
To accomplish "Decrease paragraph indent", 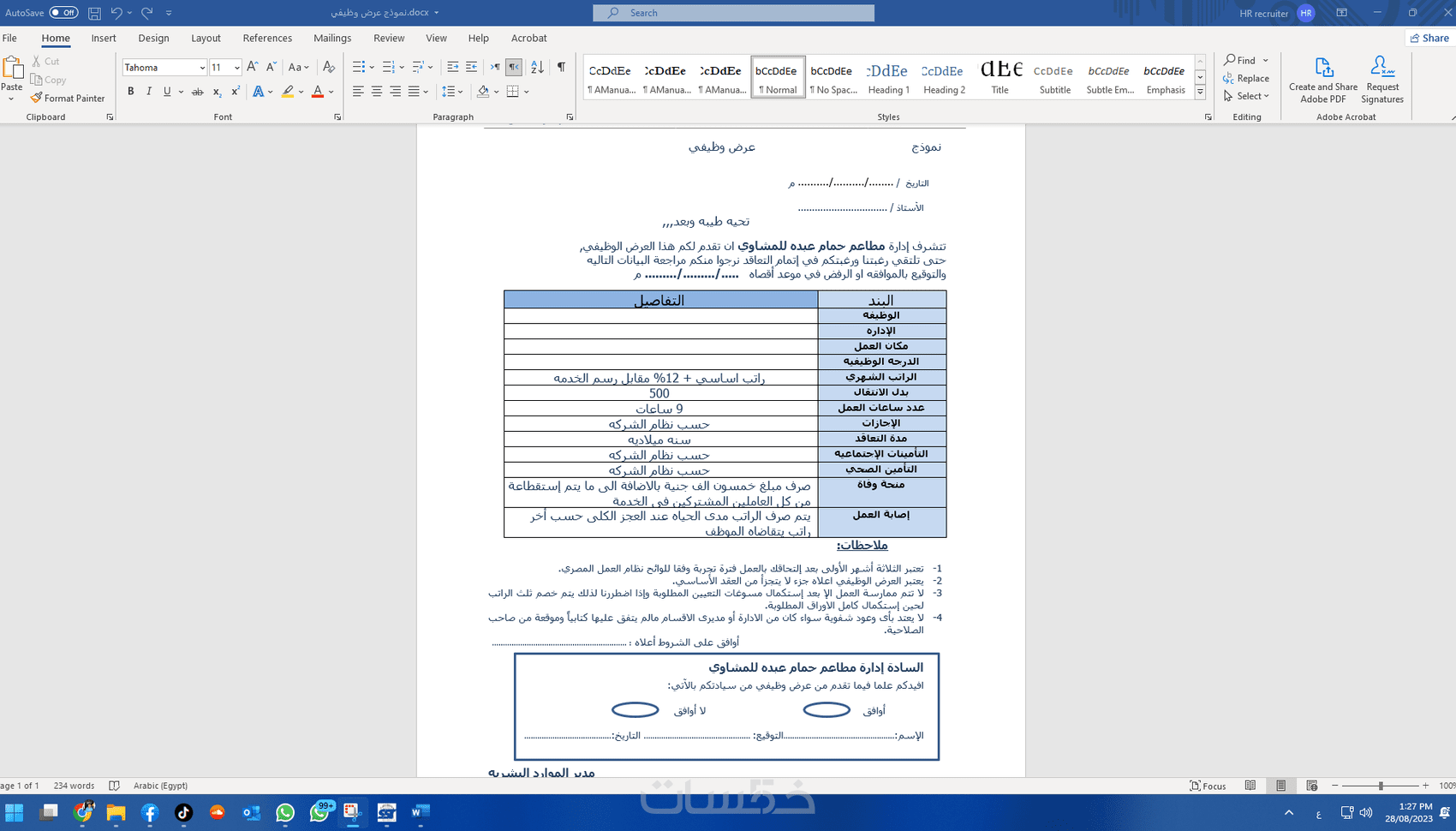I will (453, 67).
